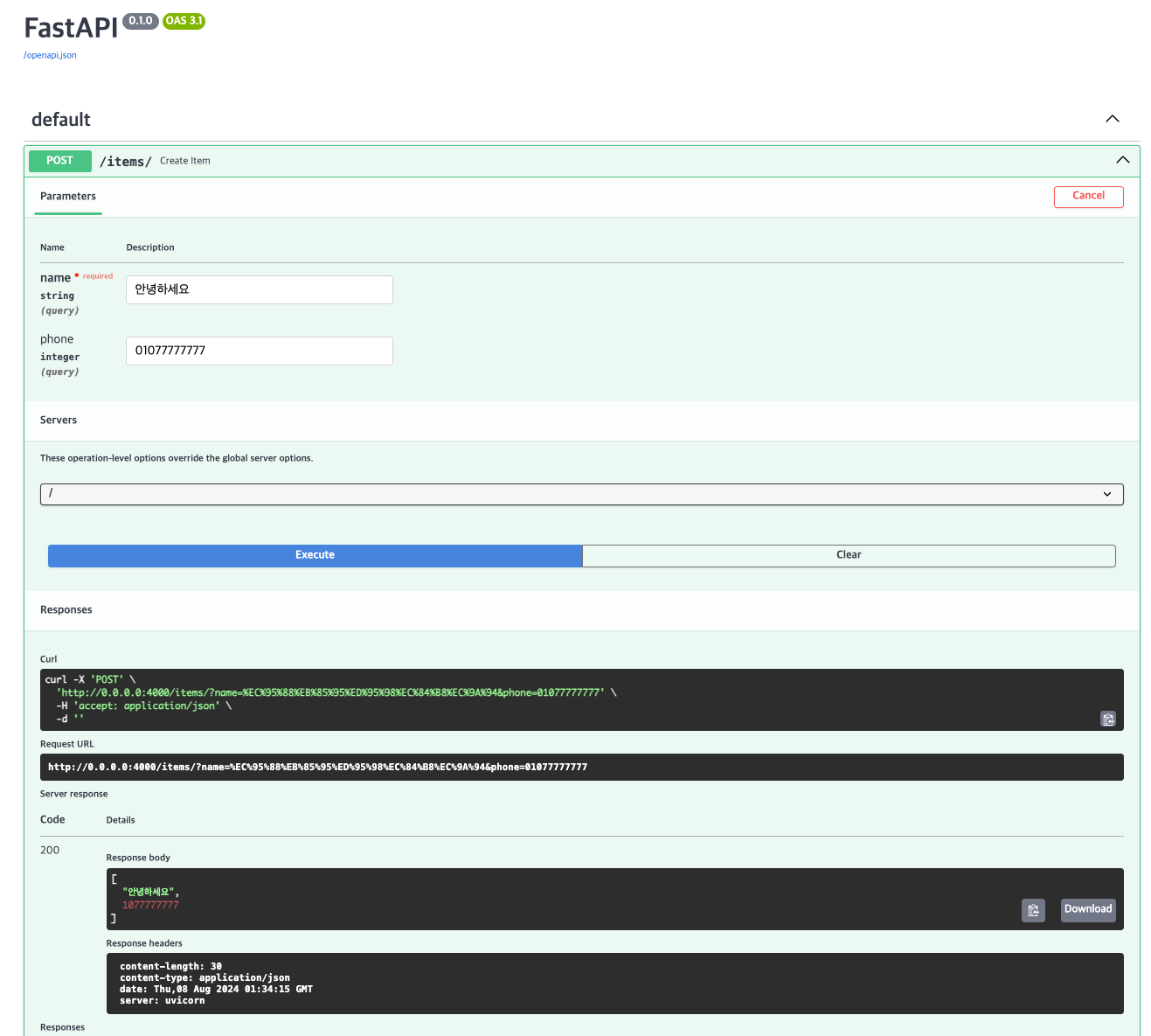Focus the phone input field
Viewport: 1151px width, 1036px height.
coord(260,351)
